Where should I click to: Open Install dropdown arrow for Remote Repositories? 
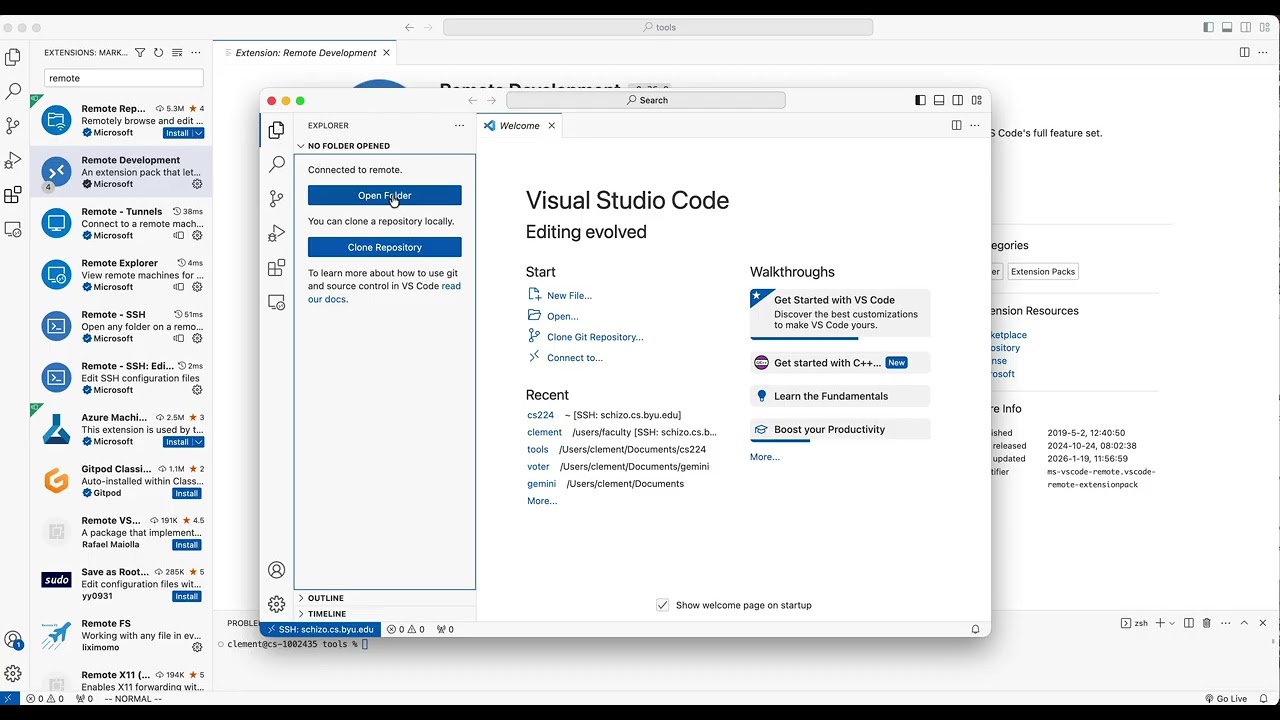tap(199, 133)
